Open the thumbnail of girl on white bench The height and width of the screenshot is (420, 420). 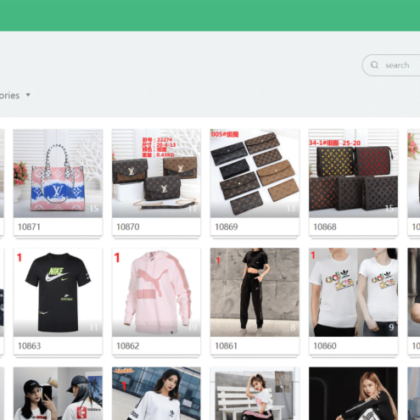coord(255,394)
